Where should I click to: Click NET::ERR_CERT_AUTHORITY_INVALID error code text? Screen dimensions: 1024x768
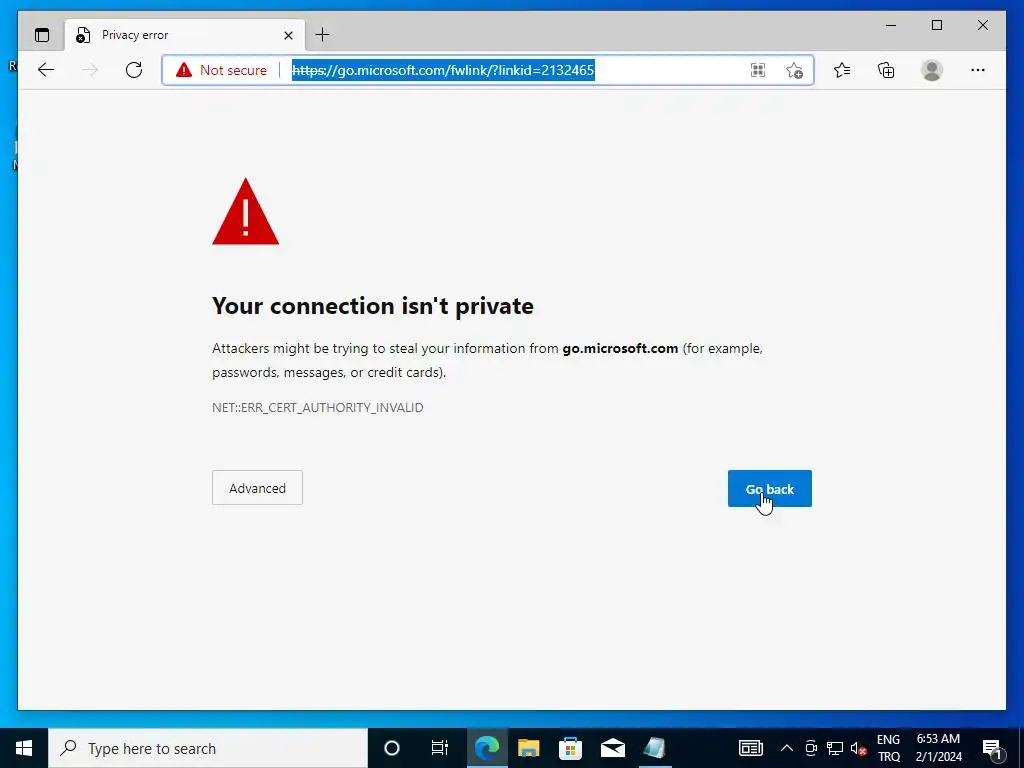point(317,408)
